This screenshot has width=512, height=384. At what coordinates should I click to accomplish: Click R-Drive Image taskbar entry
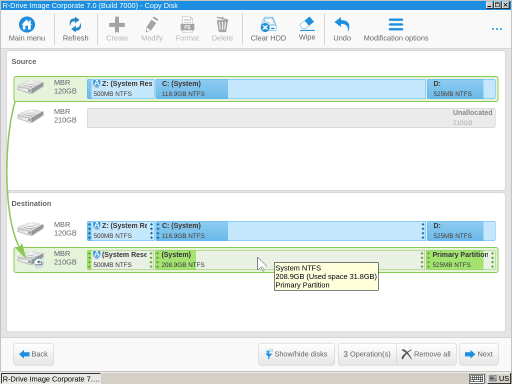[x=51, y=379]
